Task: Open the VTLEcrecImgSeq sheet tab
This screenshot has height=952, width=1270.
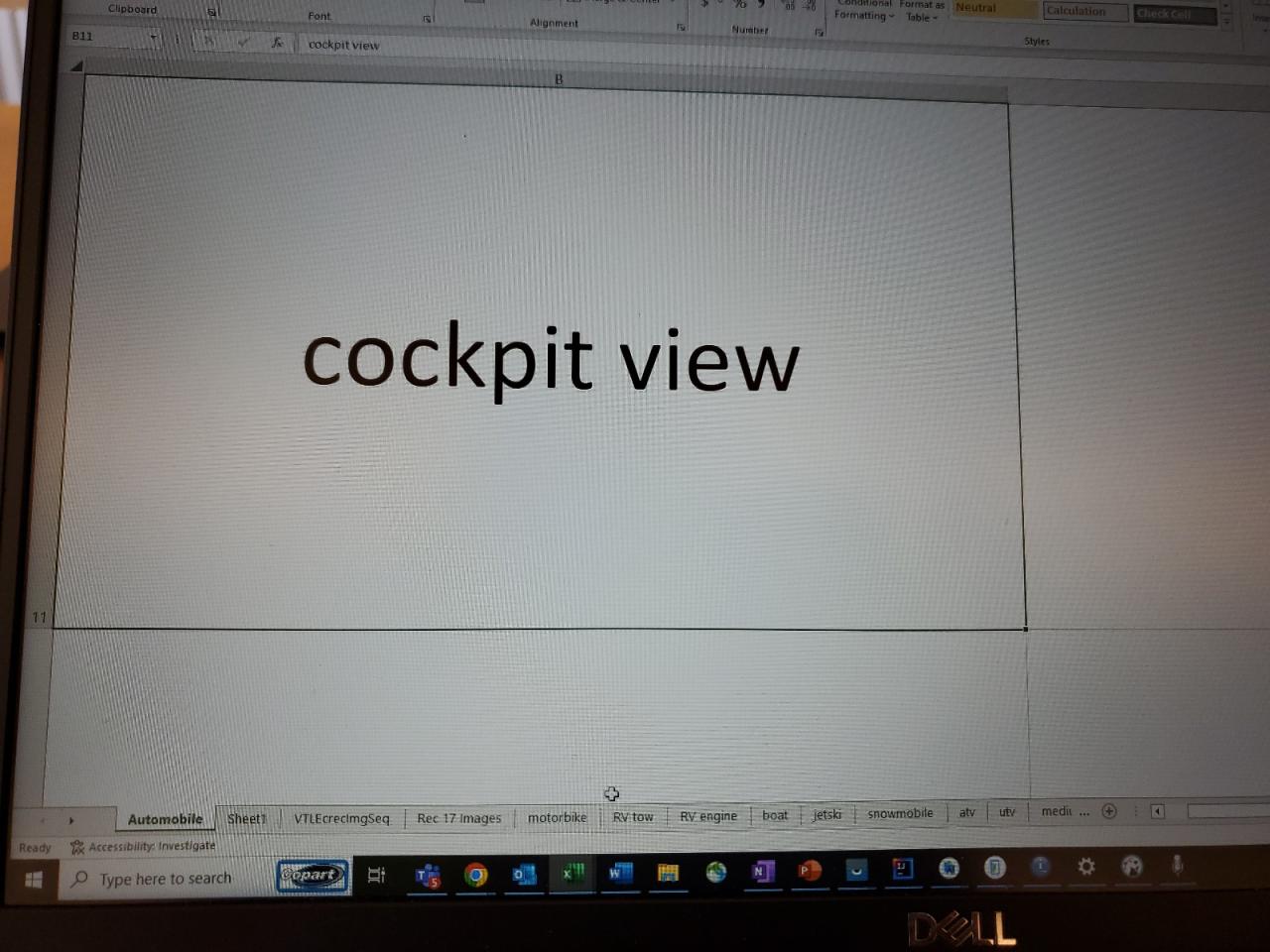Action: point(341,818)
